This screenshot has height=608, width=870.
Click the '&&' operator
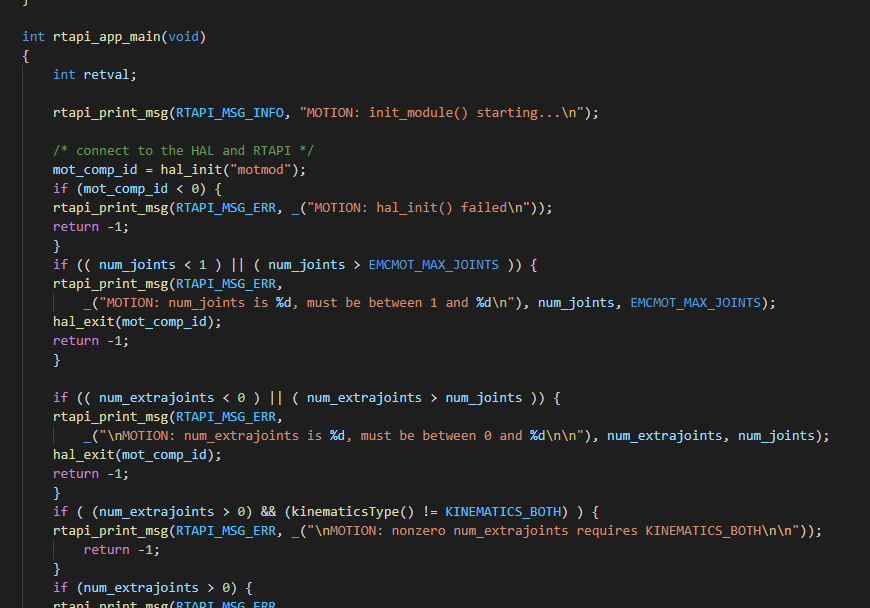(268, 511)
